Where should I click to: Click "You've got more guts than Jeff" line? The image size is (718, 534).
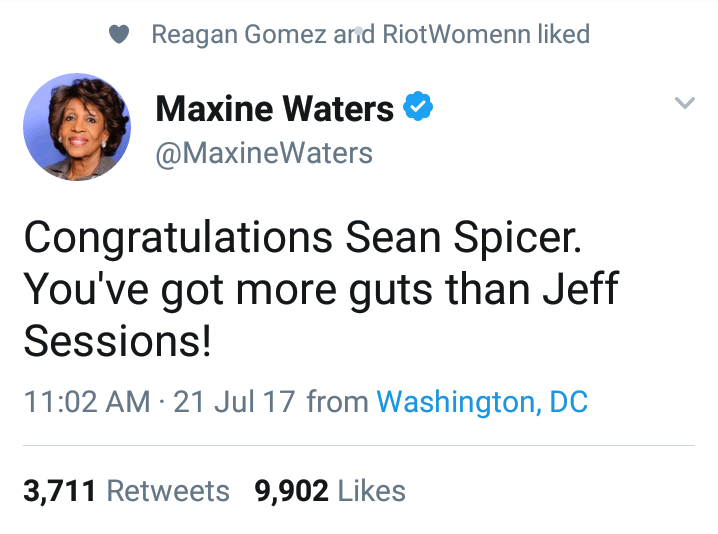[320, 290]
